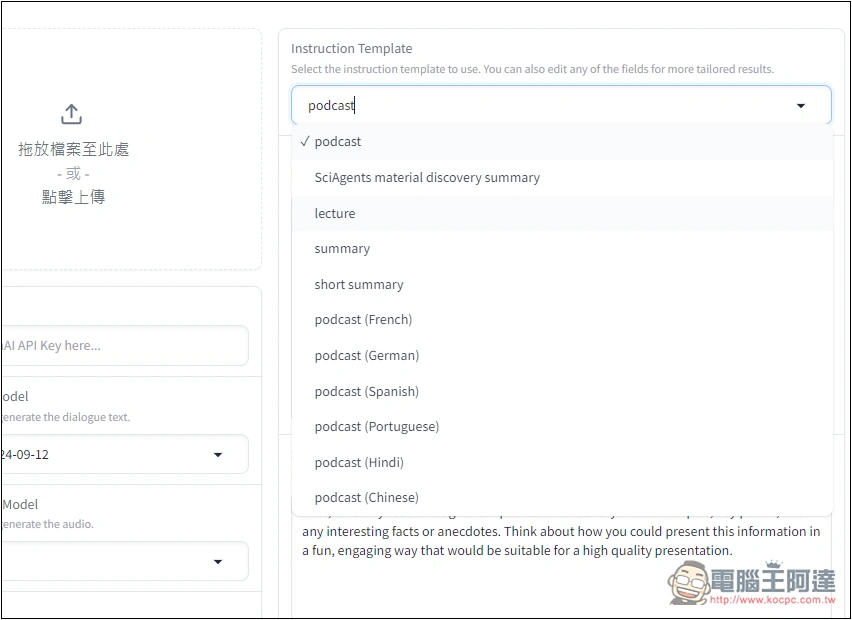Click the Instruction Template dropdown arrow
This screenshot has width=852, height=620.
800,105
